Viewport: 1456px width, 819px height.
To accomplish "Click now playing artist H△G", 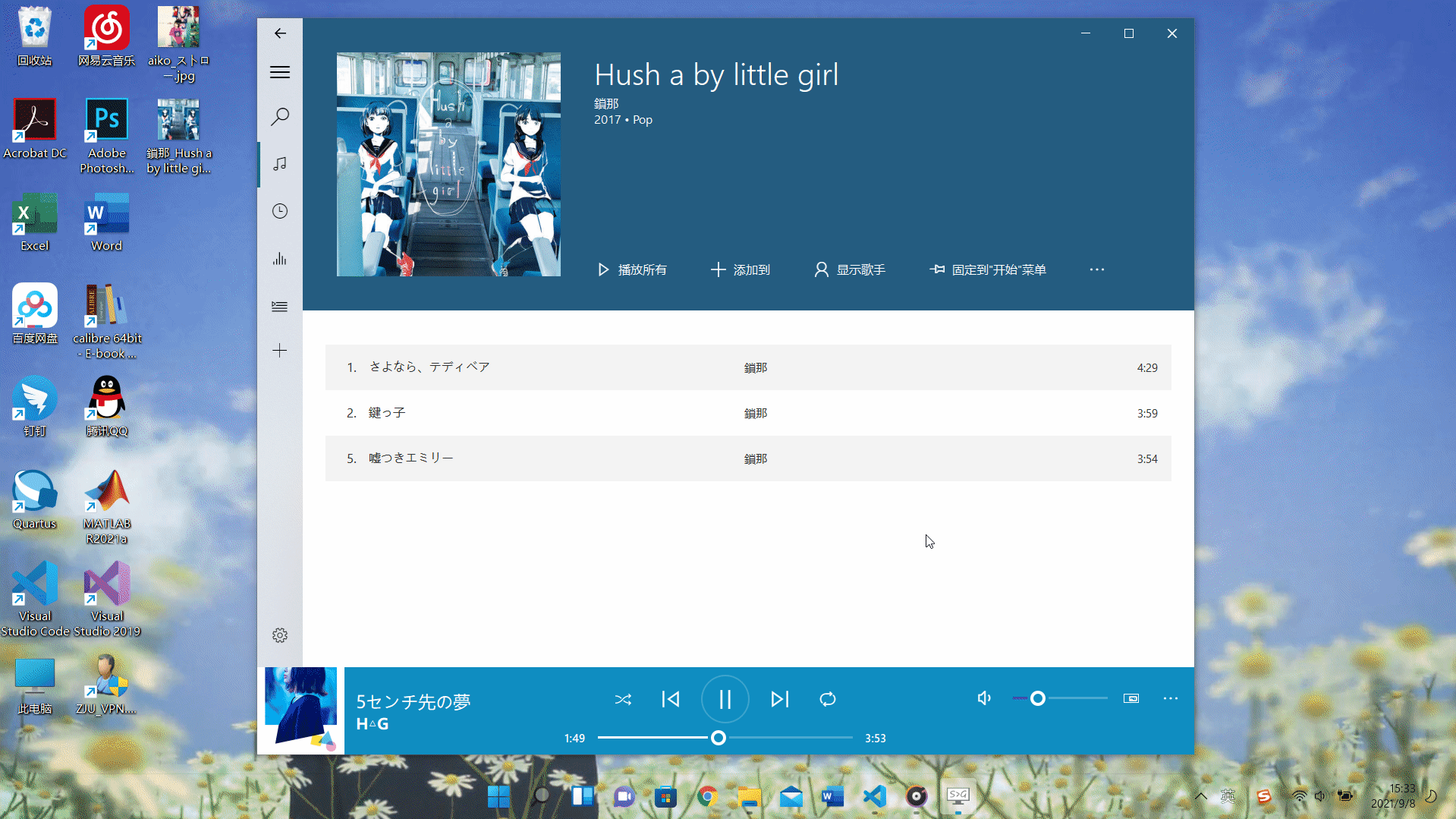I will pyautogui.click(x=373, y=724).
